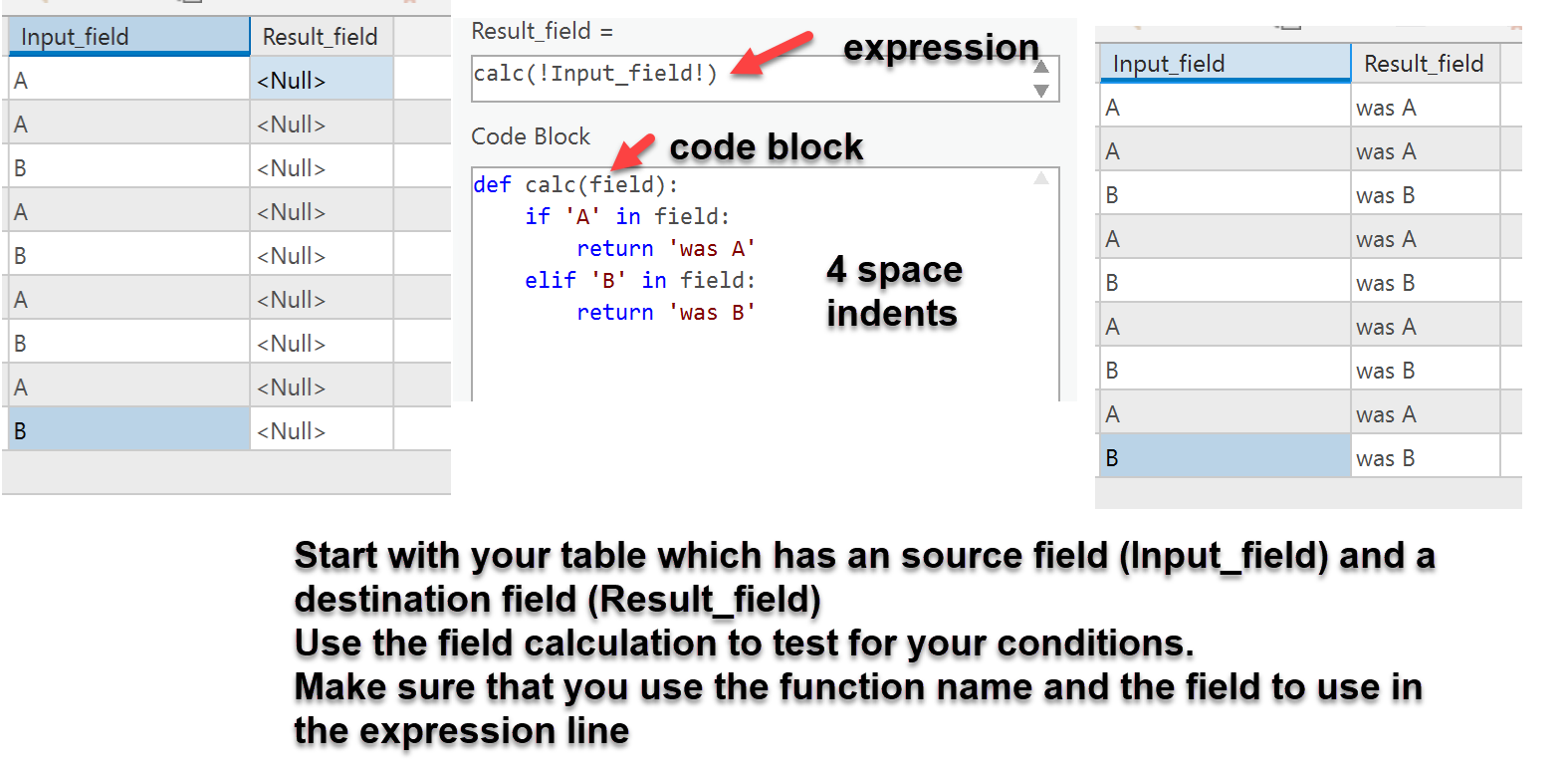The height and width of the screenshot is (773, 1568).
Task: Click inside the Code Block editor
Action: click(757, 359)
